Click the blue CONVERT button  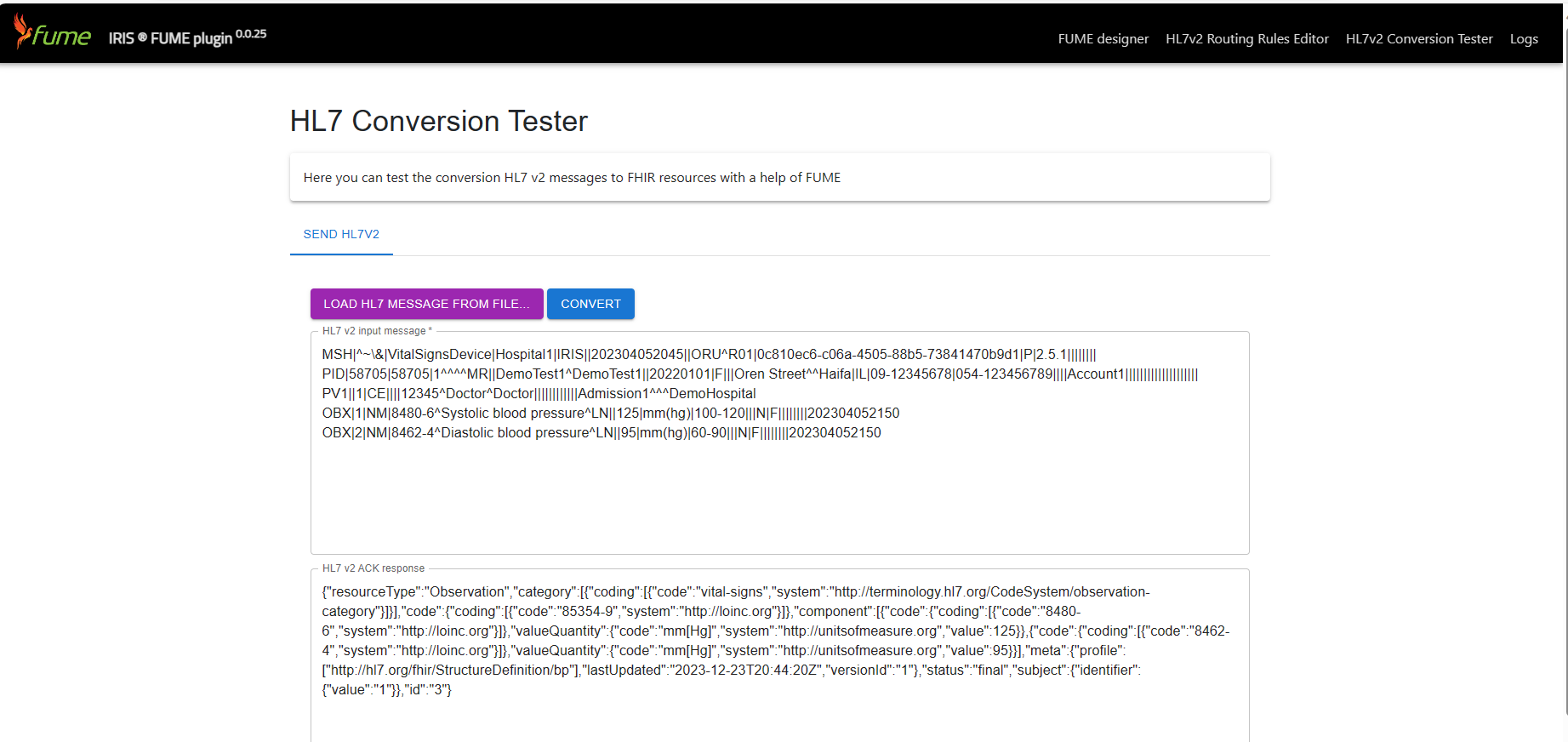tap(590, 304)
